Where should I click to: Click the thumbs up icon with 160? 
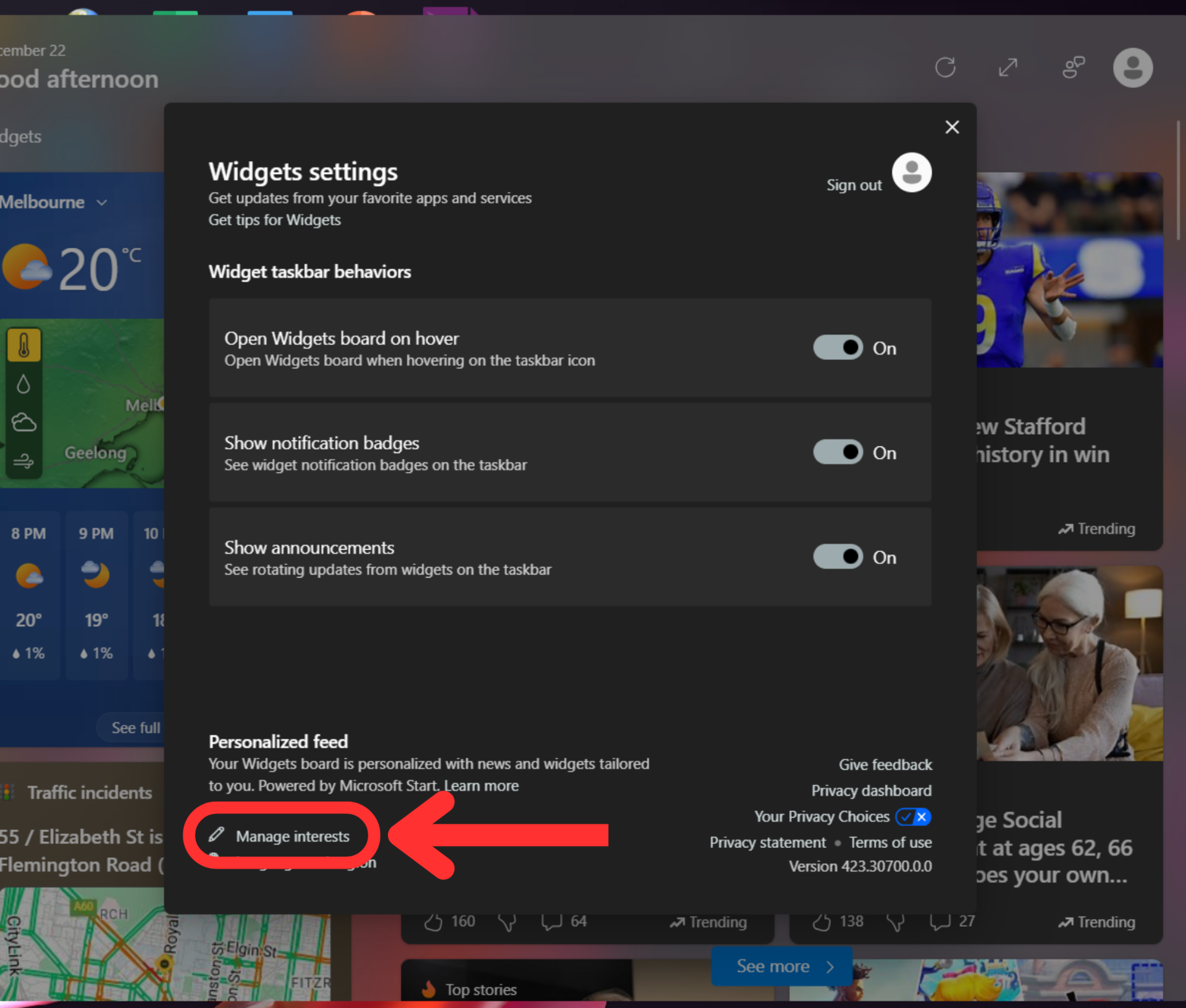point(434,922)
